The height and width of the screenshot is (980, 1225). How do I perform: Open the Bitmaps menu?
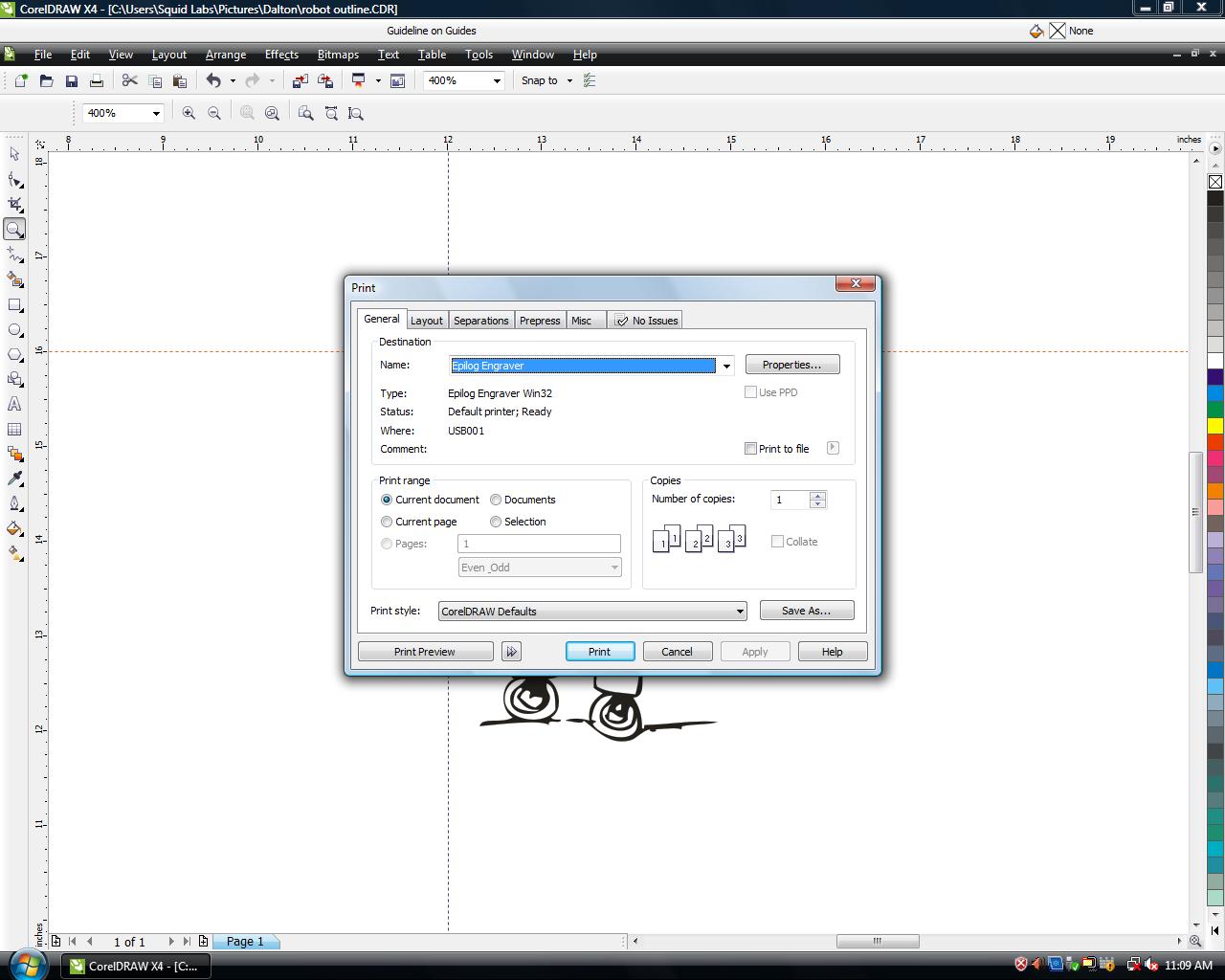[338, 55]
